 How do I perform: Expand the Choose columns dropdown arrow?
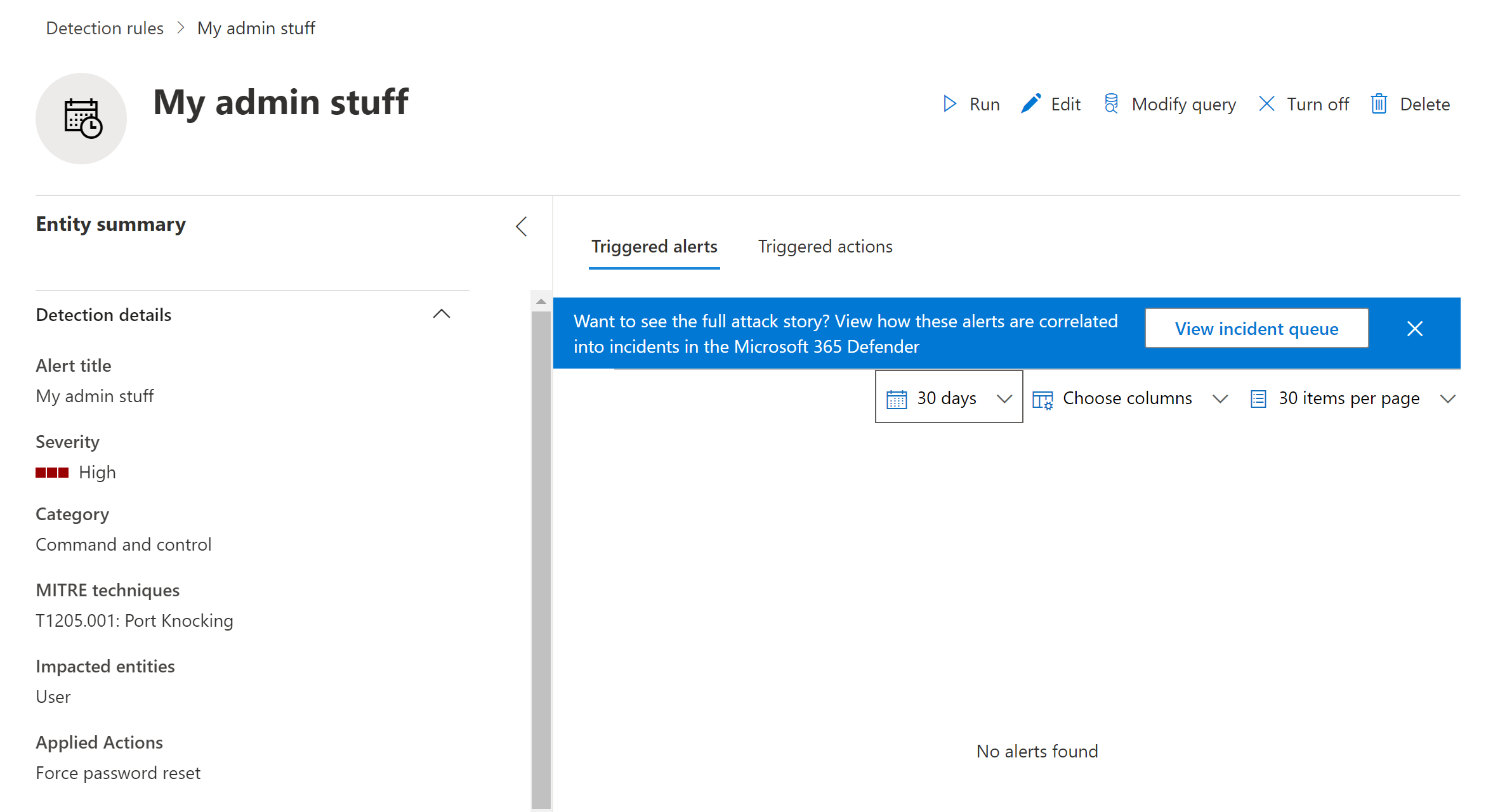(1220, 399)
